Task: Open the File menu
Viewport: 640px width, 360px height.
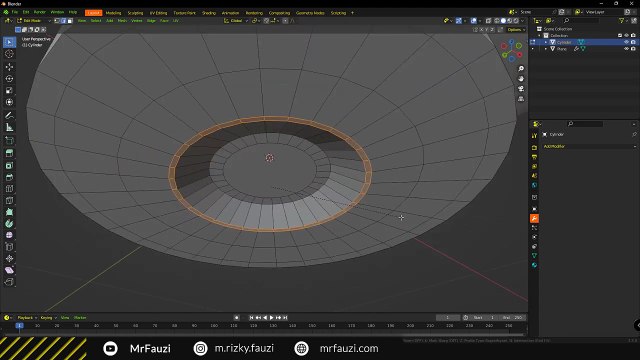Action: click(x=15, y=12)
